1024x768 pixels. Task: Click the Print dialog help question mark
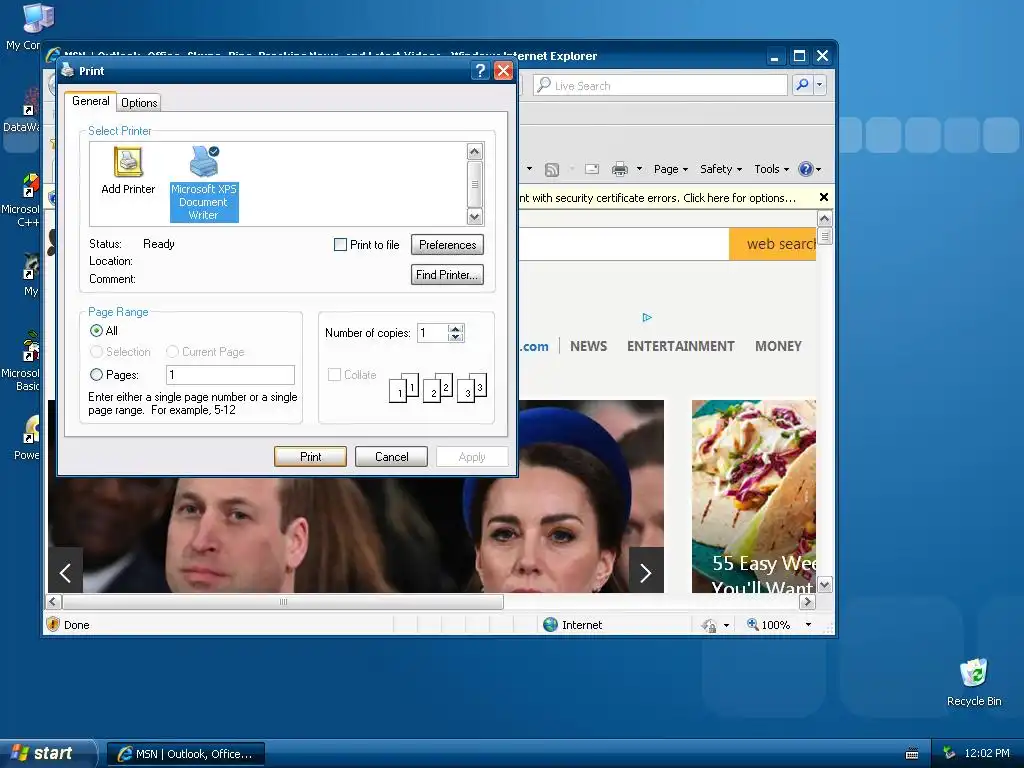(480, 71)
